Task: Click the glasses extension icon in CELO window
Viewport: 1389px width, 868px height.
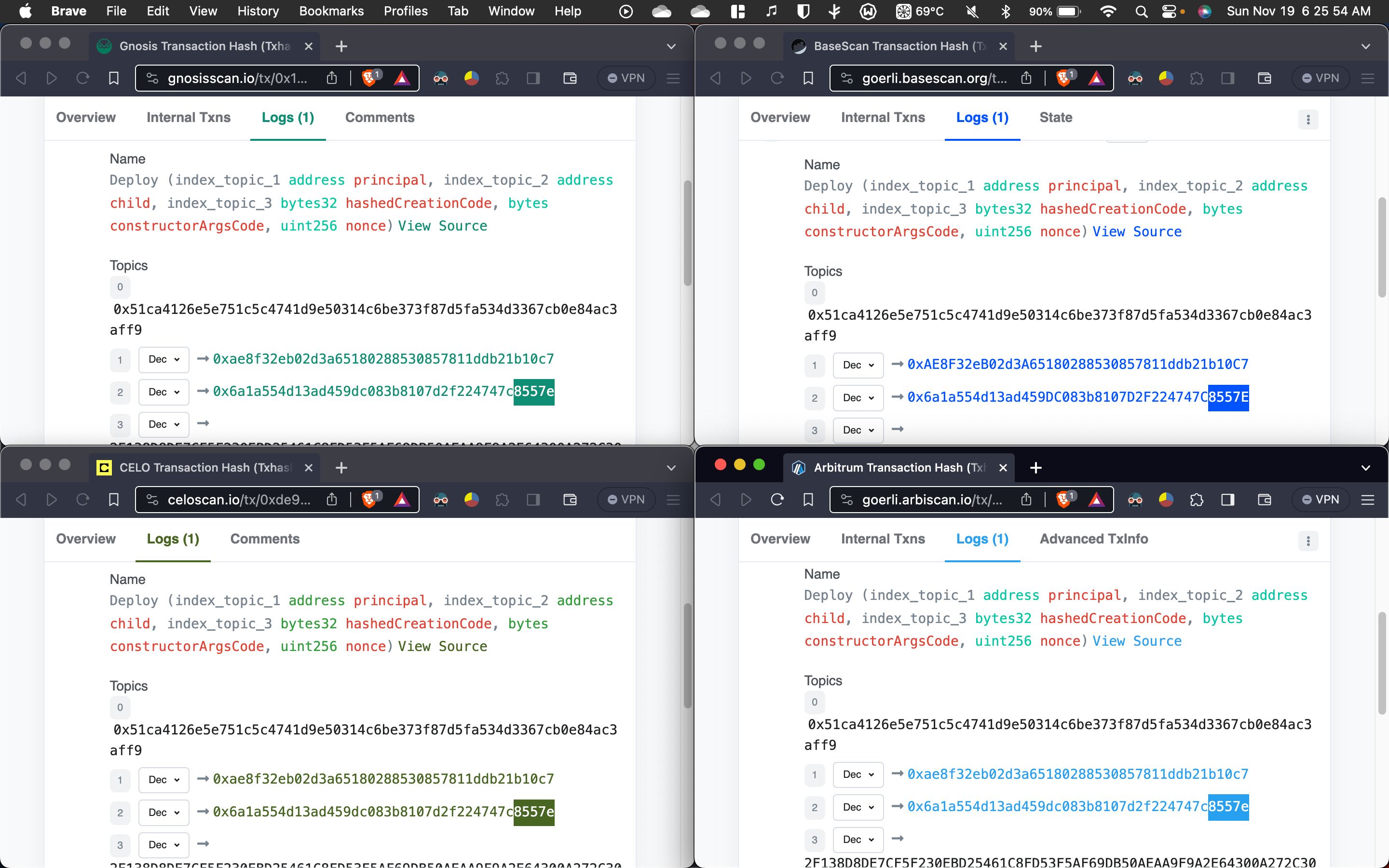Action: tap(440, 500)
